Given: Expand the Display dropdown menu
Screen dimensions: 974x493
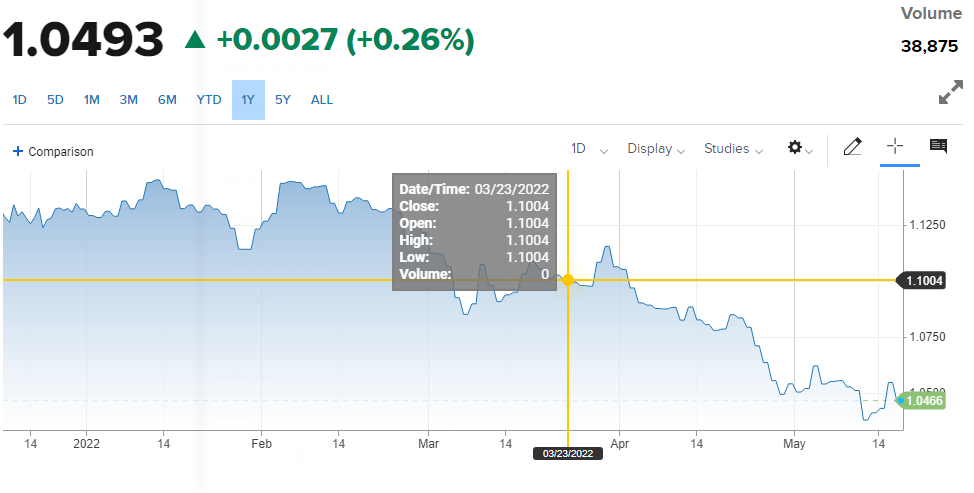Looking at the screenshot, I should pos(655,149).
